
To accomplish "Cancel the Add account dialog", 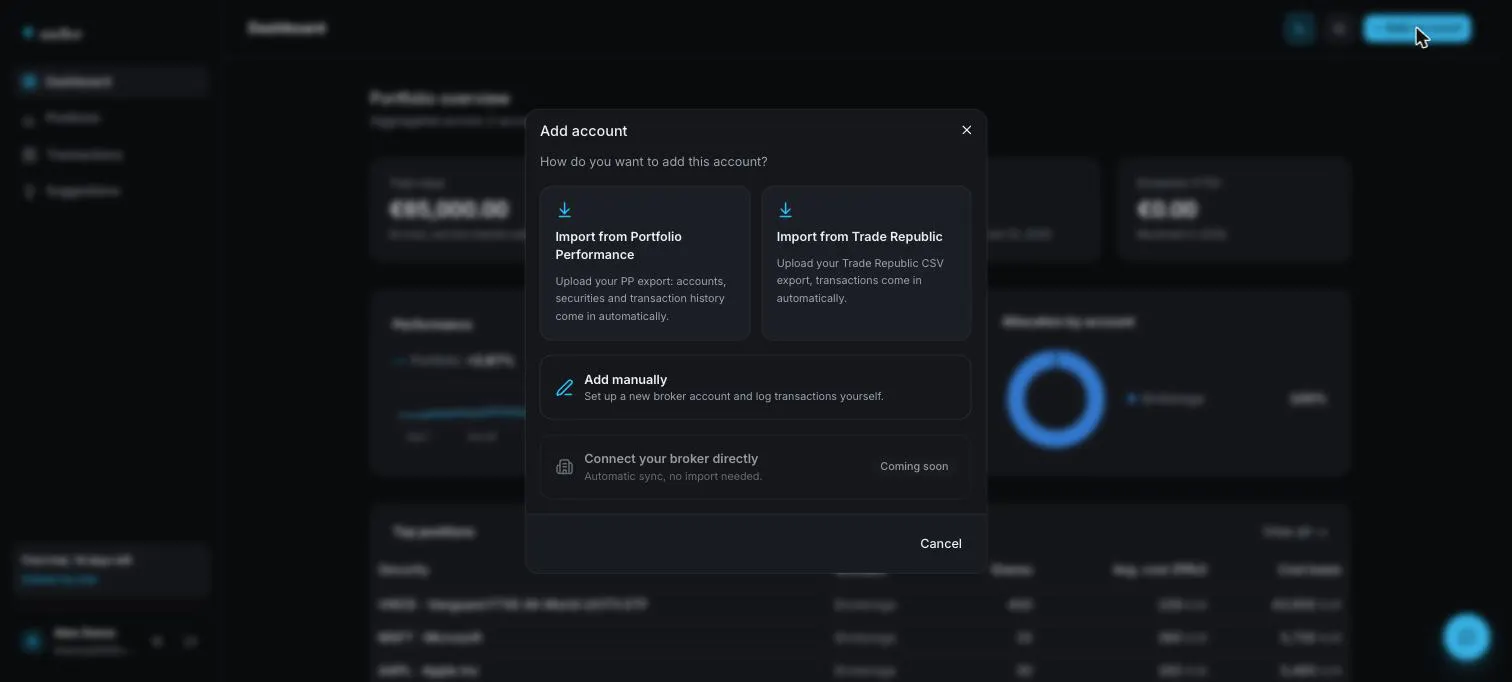I will click(941, 543).
